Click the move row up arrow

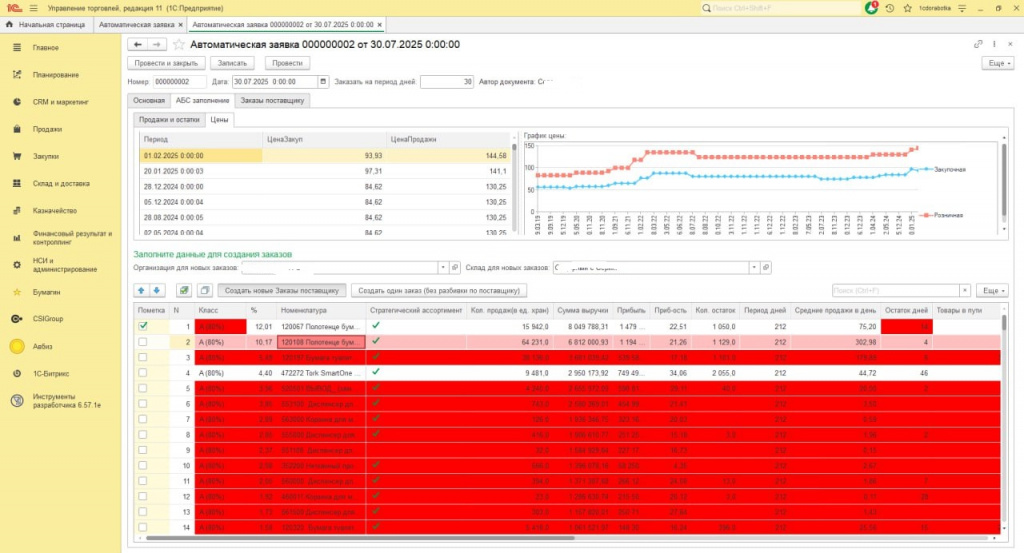click(141, 290)
